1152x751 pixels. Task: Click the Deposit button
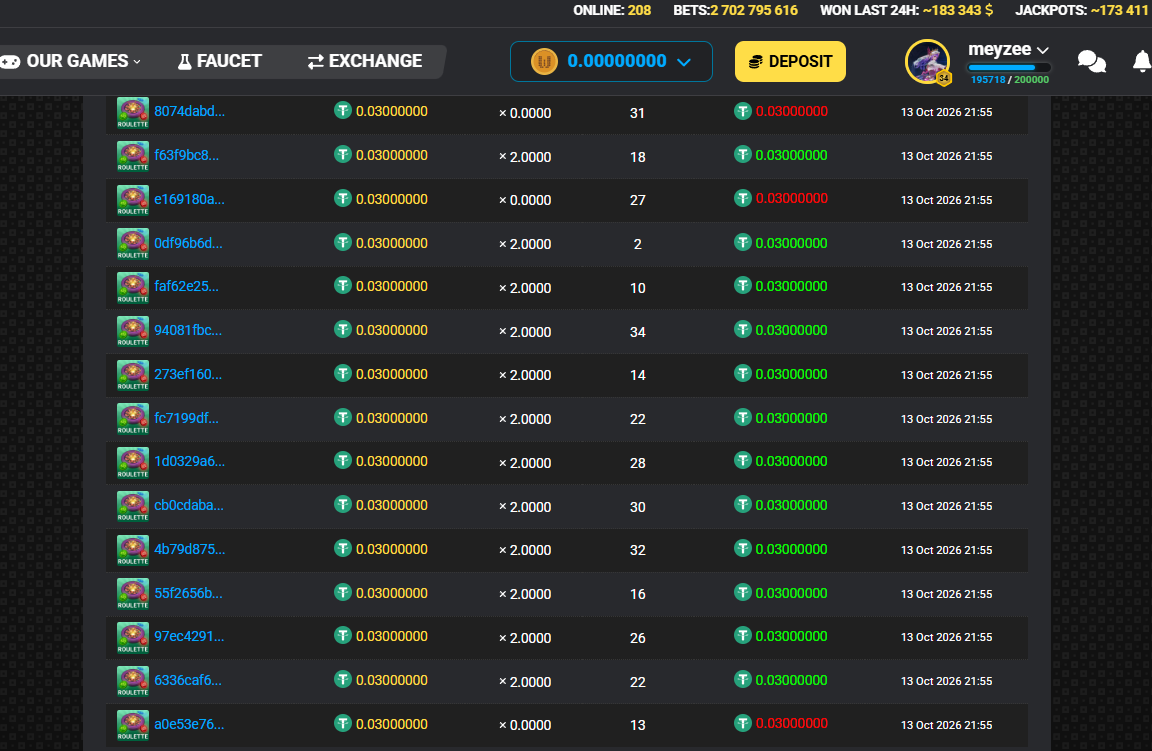[x=791, y=62]
